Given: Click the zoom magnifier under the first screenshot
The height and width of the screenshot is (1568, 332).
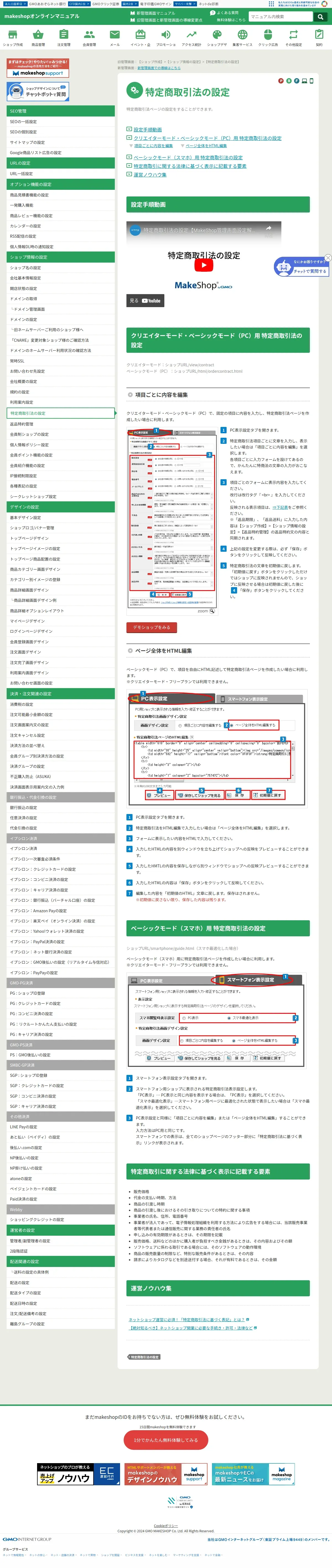Looking at the screenshot, I should point(212,611).
